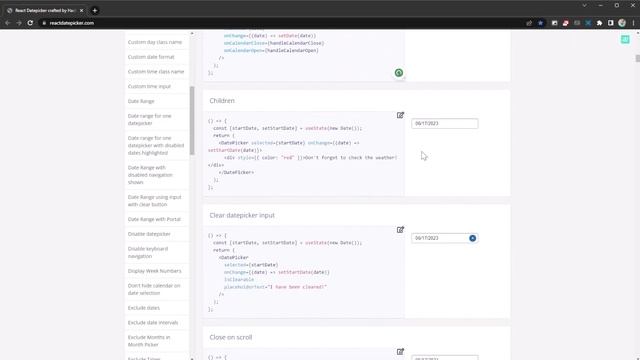The width and height of the screenshot is (640, 360).
Task: Open code editor for Close on scroll example
Action: pyautogui.click(x=400, y=352)
